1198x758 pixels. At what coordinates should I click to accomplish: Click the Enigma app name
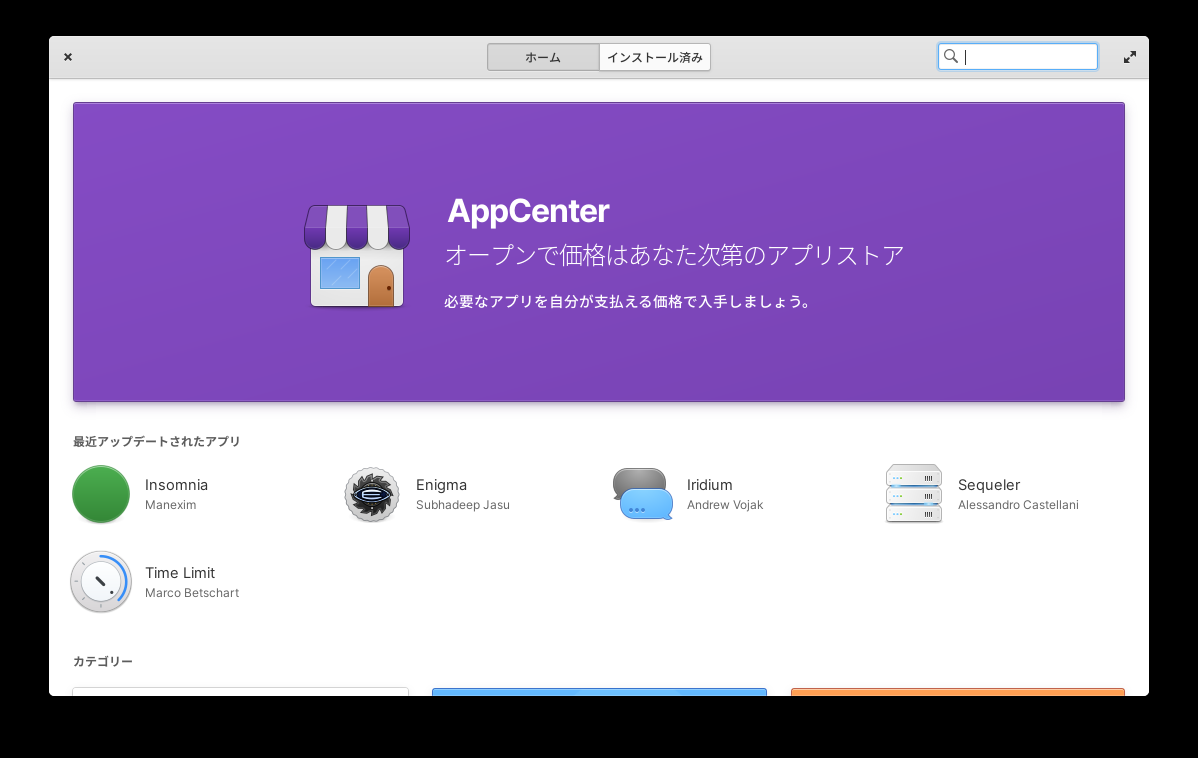(x=441, y=485)
